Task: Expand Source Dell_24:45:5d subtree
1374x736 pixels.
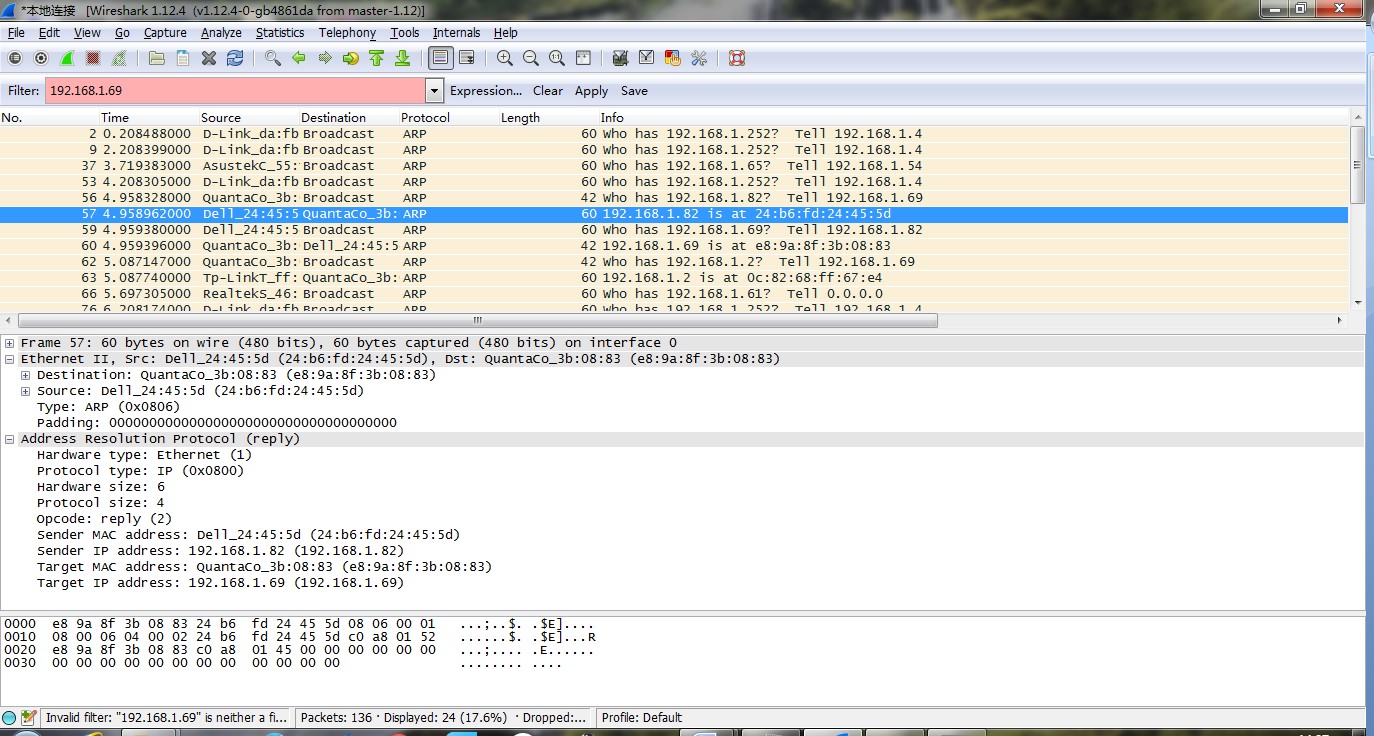Action: 25,391
